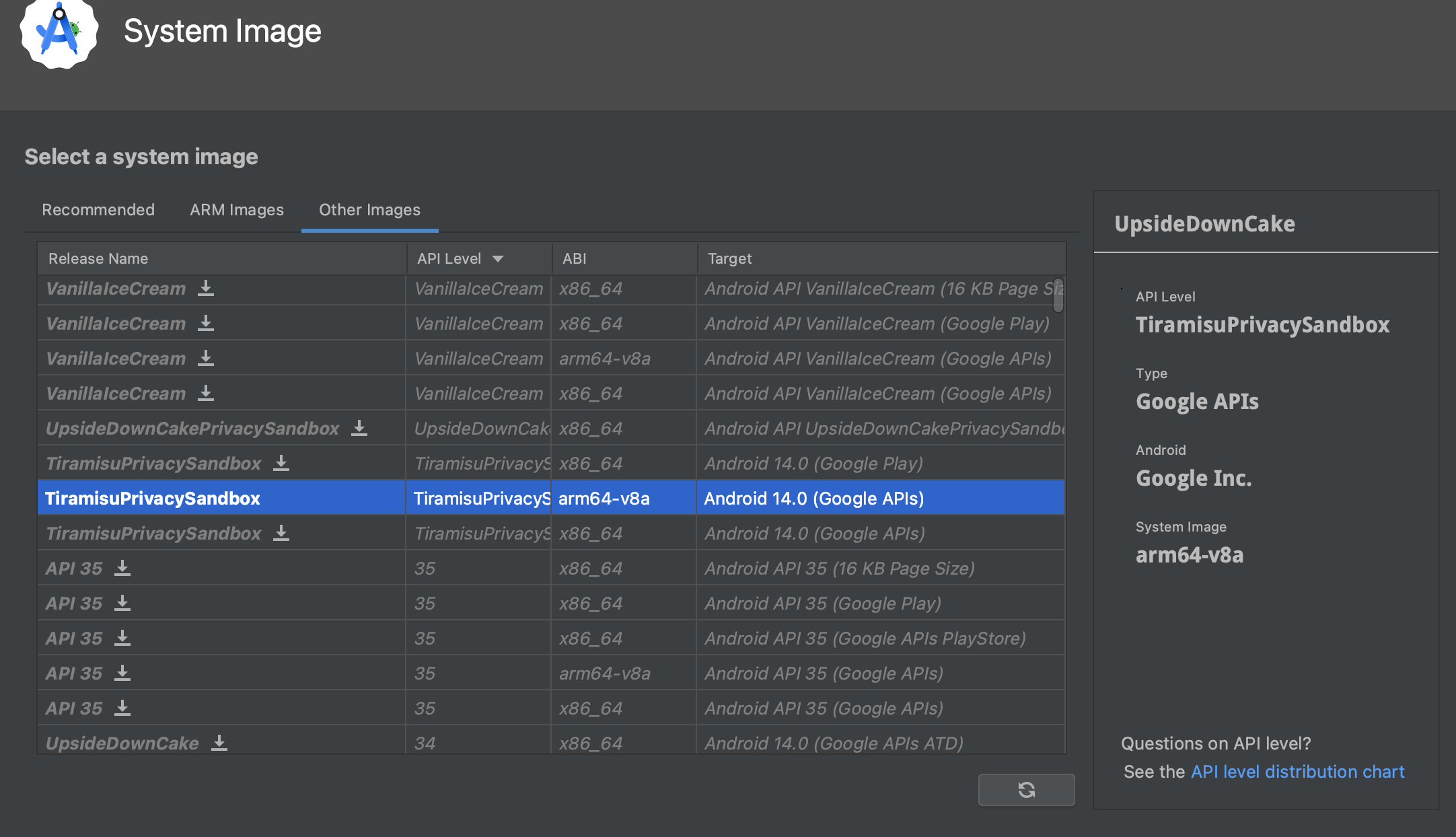Select the API 35 arm64-v8a Google APIs row
This screenshot has width=1456, height=837.
(550, 674)
